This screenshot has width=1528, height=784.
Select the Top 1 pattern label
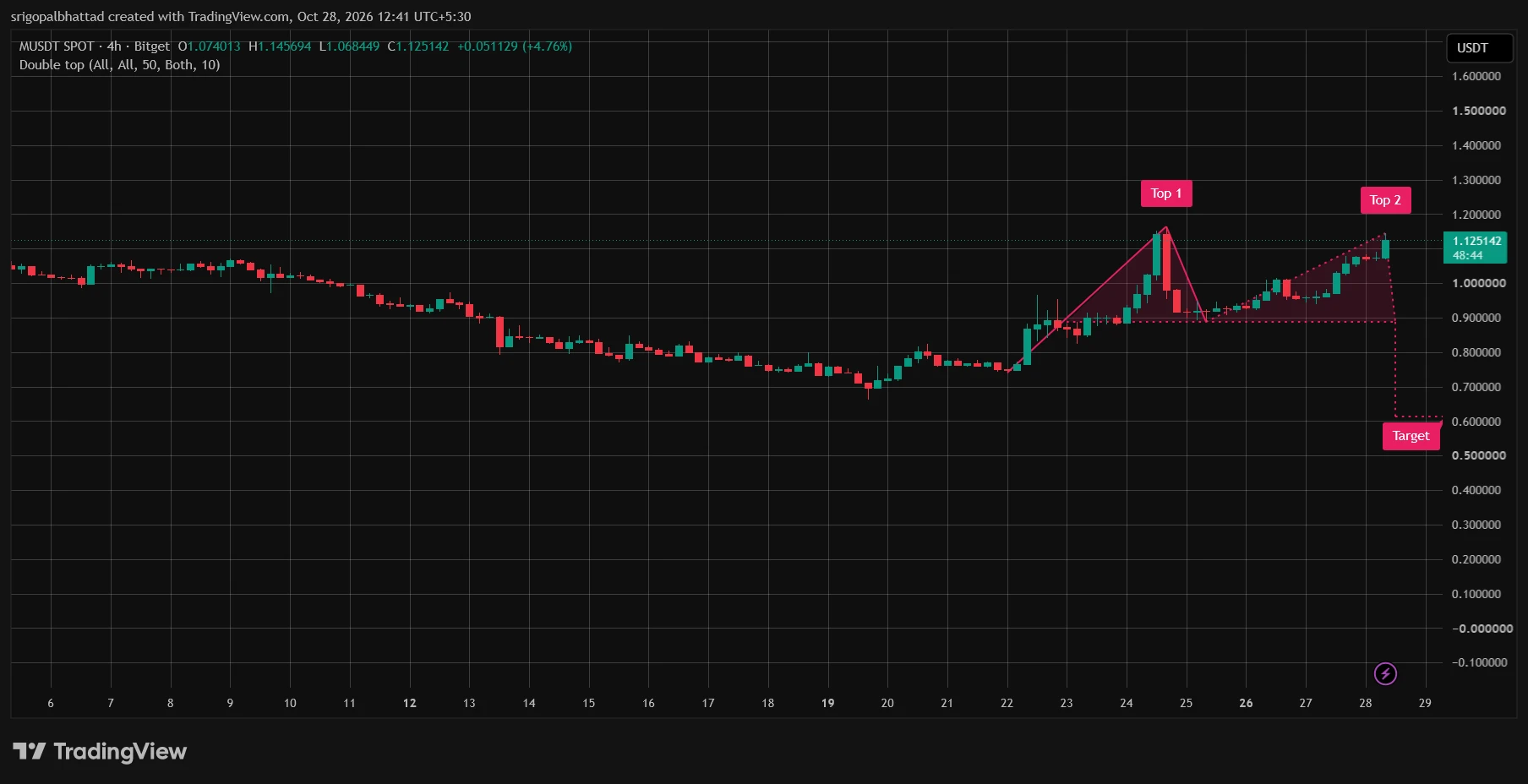pos(1166,193)
